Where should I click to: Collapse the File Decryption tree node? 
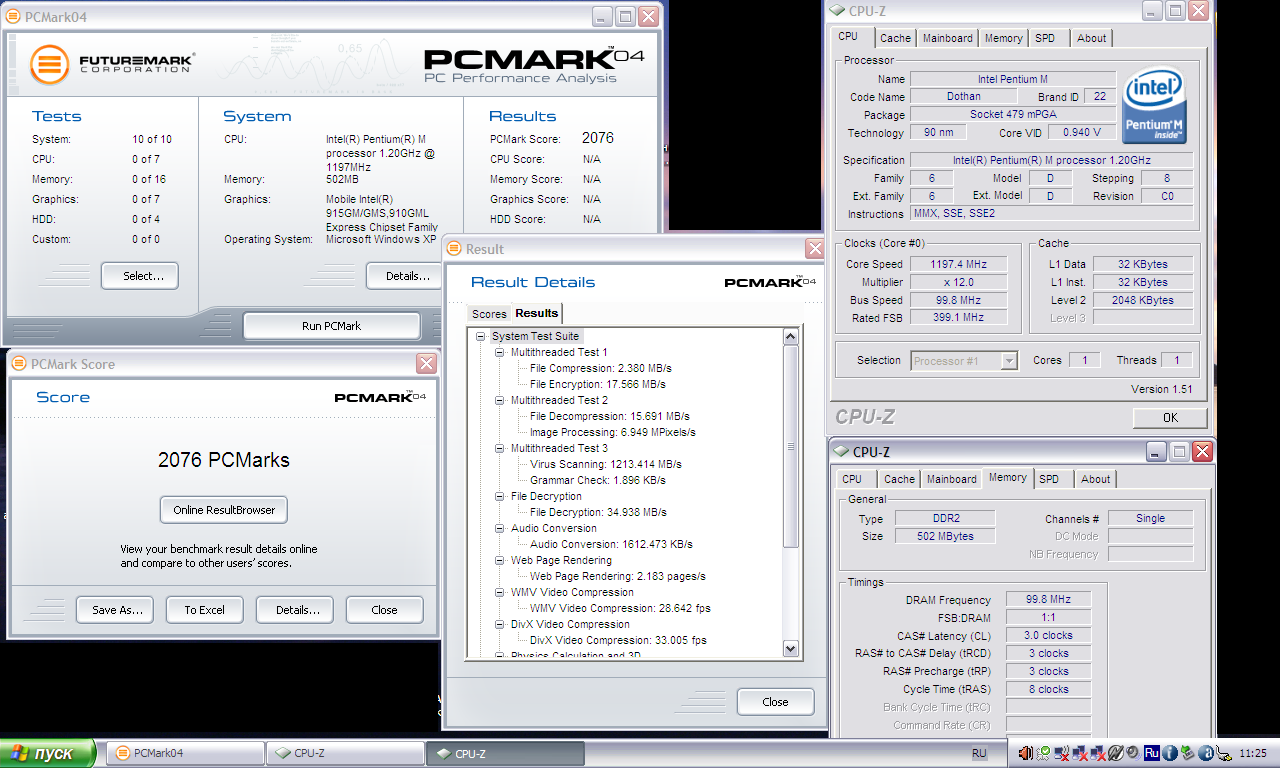(x=500, y=497)
